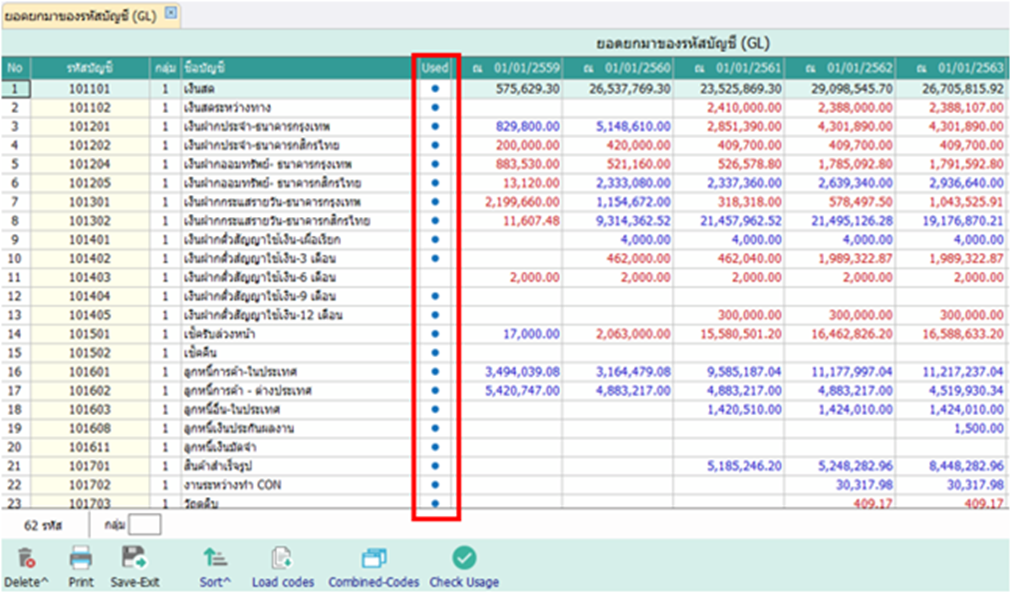Select account code 101603
The width and height of the screenshot is (1011, 593).
coord(90,409)
